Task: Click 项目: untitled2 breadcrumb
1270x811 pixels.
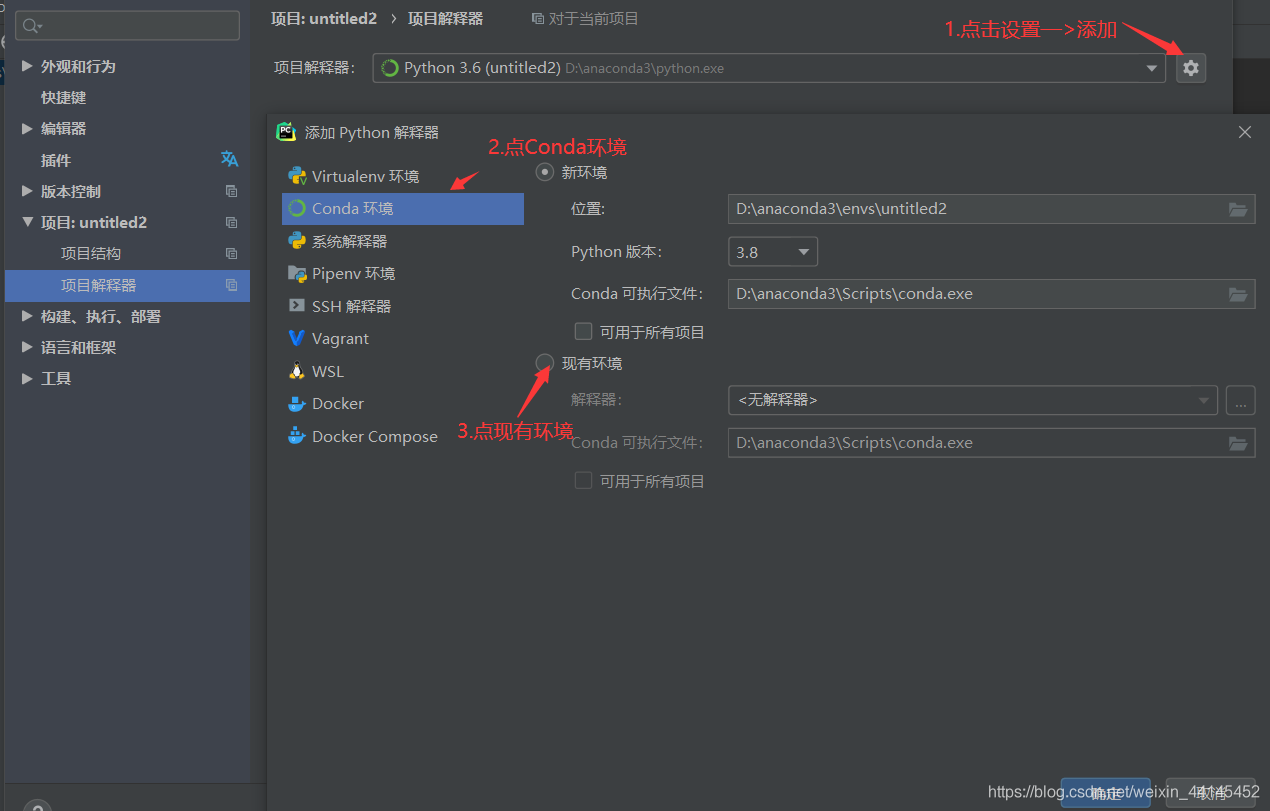Action: (x=324, y=18)
